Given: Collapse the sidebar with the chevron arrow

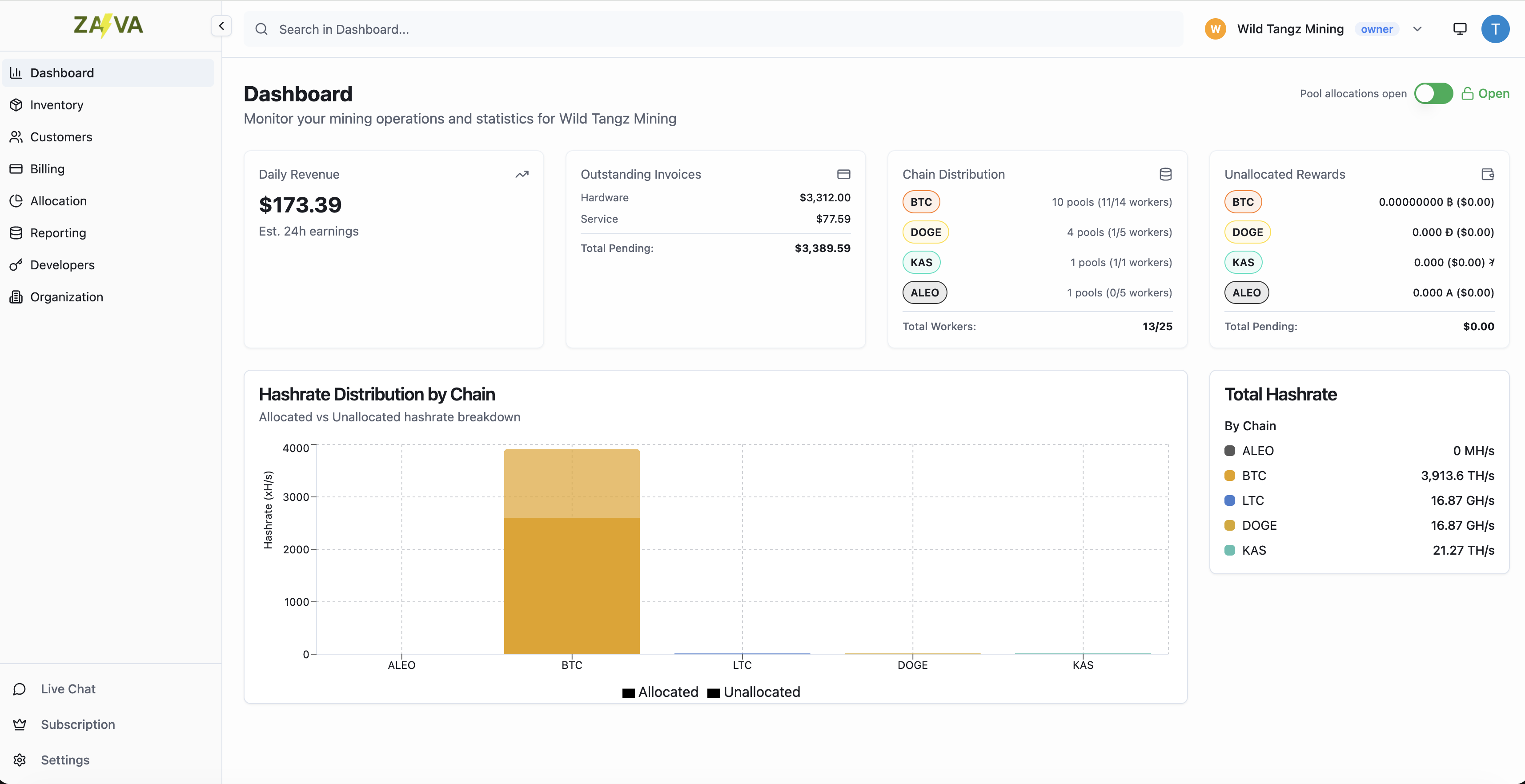Looking at the screenshot, I should tap(221, 25).
